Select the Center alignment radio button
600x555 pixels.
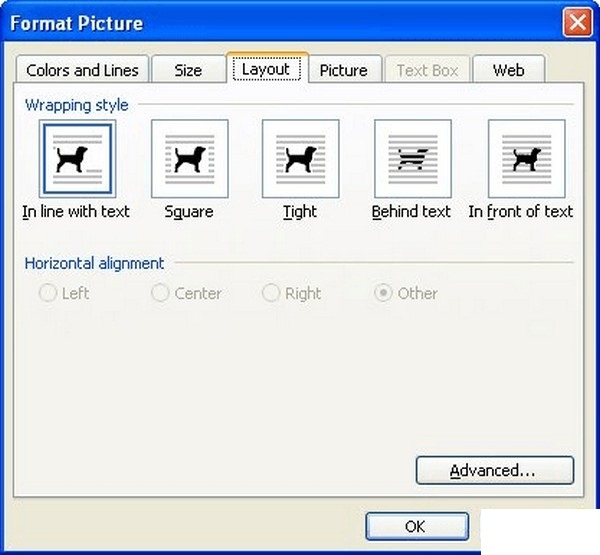pyautogui.click(x=160, y=294)
